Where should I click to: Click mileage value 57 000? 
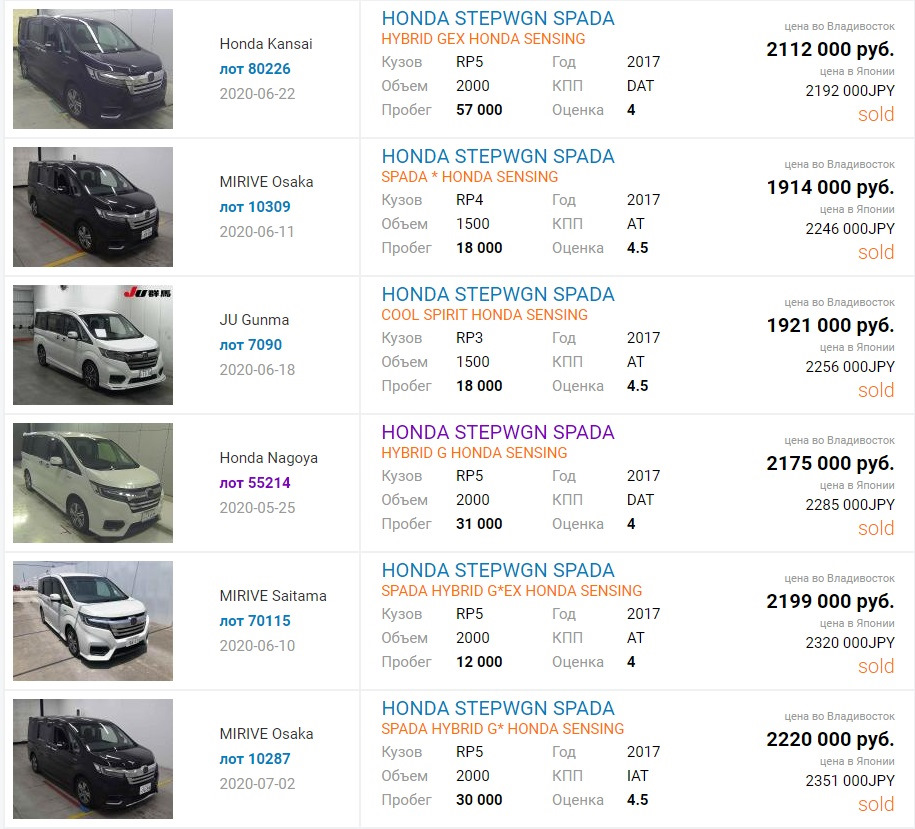click(x=479, y=110)
